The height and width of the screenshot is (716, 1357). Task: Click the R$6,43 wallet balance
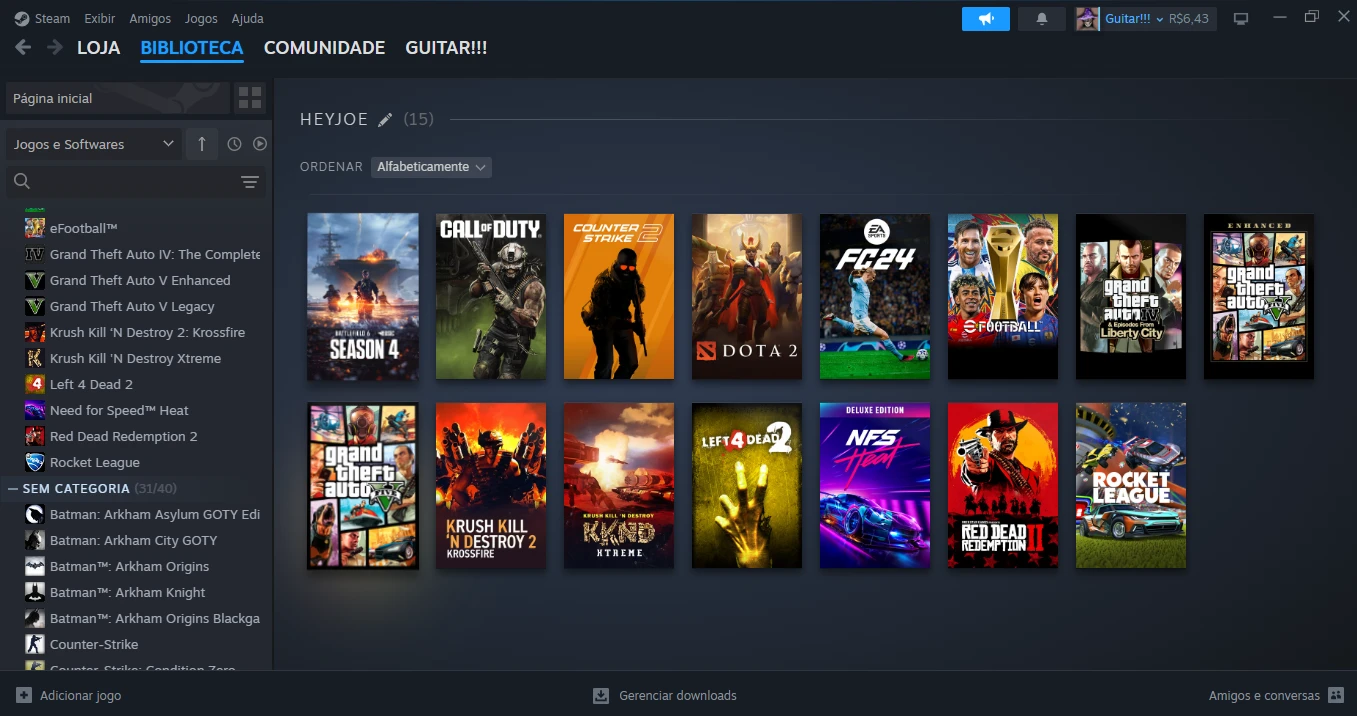1189,19
